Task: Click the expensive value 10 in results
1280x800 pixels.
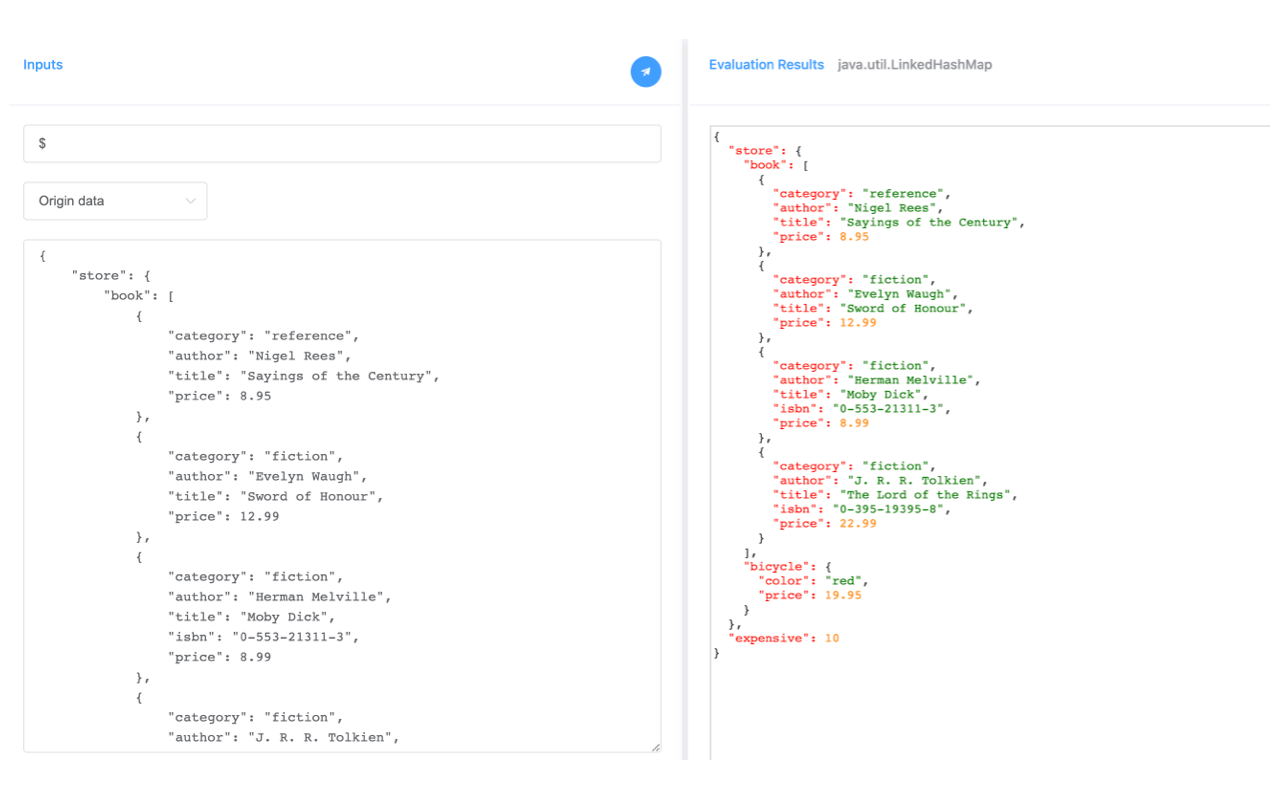Action: click(x=831, y=637)
